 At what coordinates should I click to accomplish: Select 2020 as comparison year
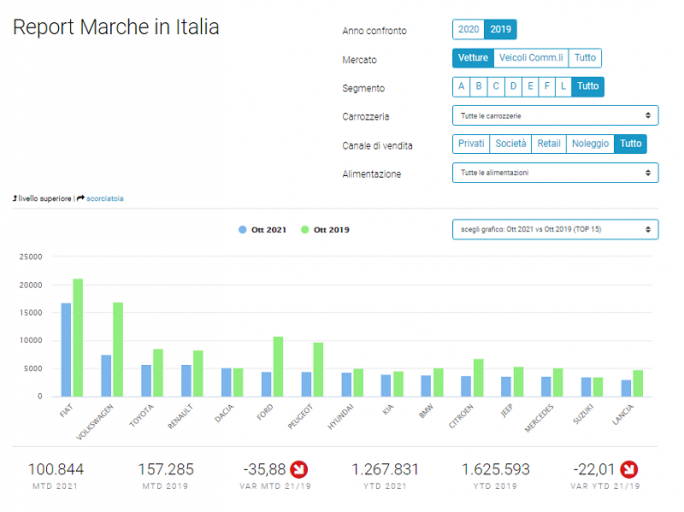469,29
